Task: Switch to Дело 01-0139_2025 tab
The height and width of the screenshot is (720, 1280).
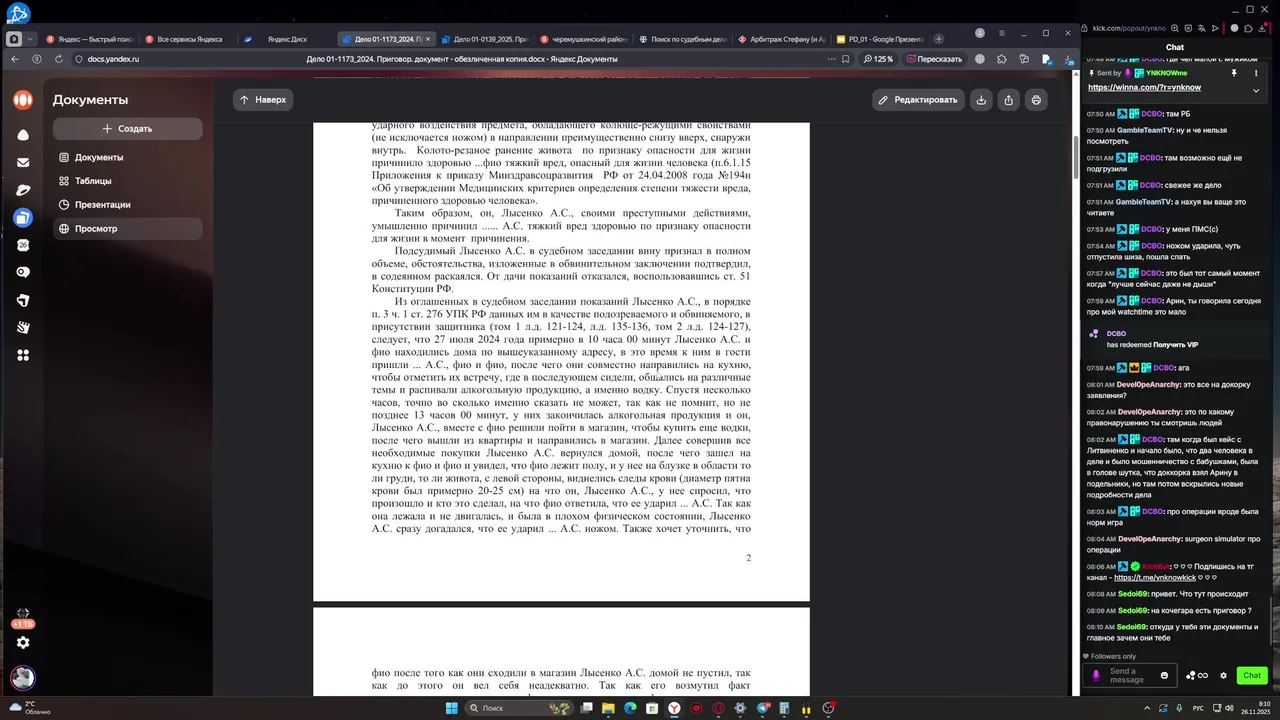Action: (x=484, y=39)
